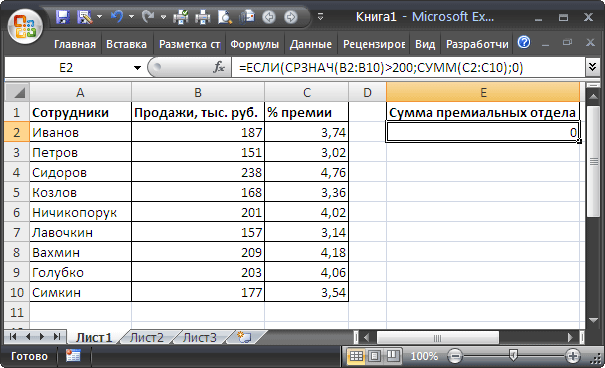This screenshot has height=368, width=605.
Task: Click the macro recording icon in the status bar
Action: 73,355
